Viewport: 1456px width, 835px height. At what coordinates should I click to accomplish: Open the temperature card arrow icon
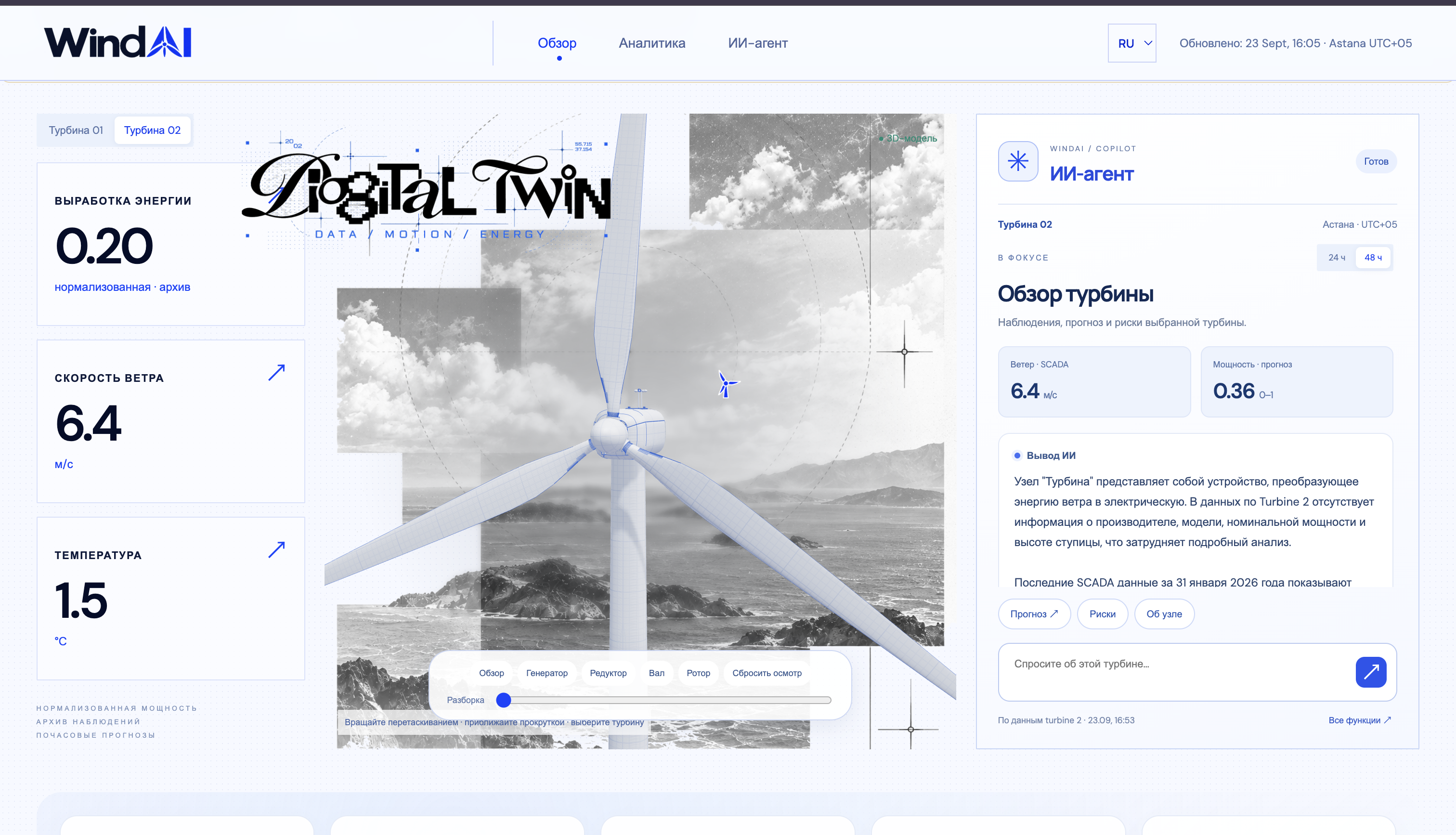pyautogui.click(x=277, y=550)
